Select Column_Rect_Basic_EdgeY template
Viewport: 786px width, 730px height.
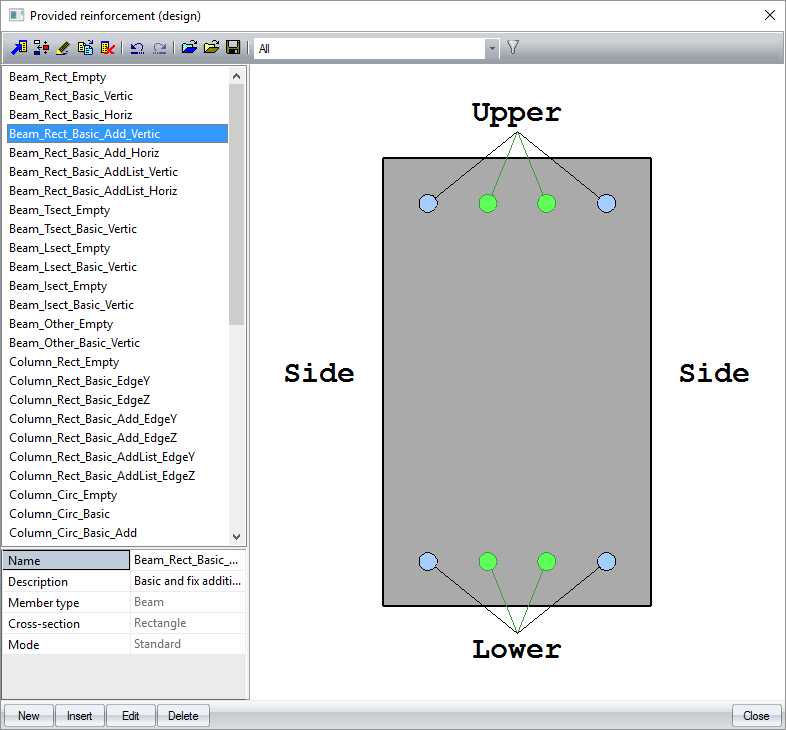[118, 381]
